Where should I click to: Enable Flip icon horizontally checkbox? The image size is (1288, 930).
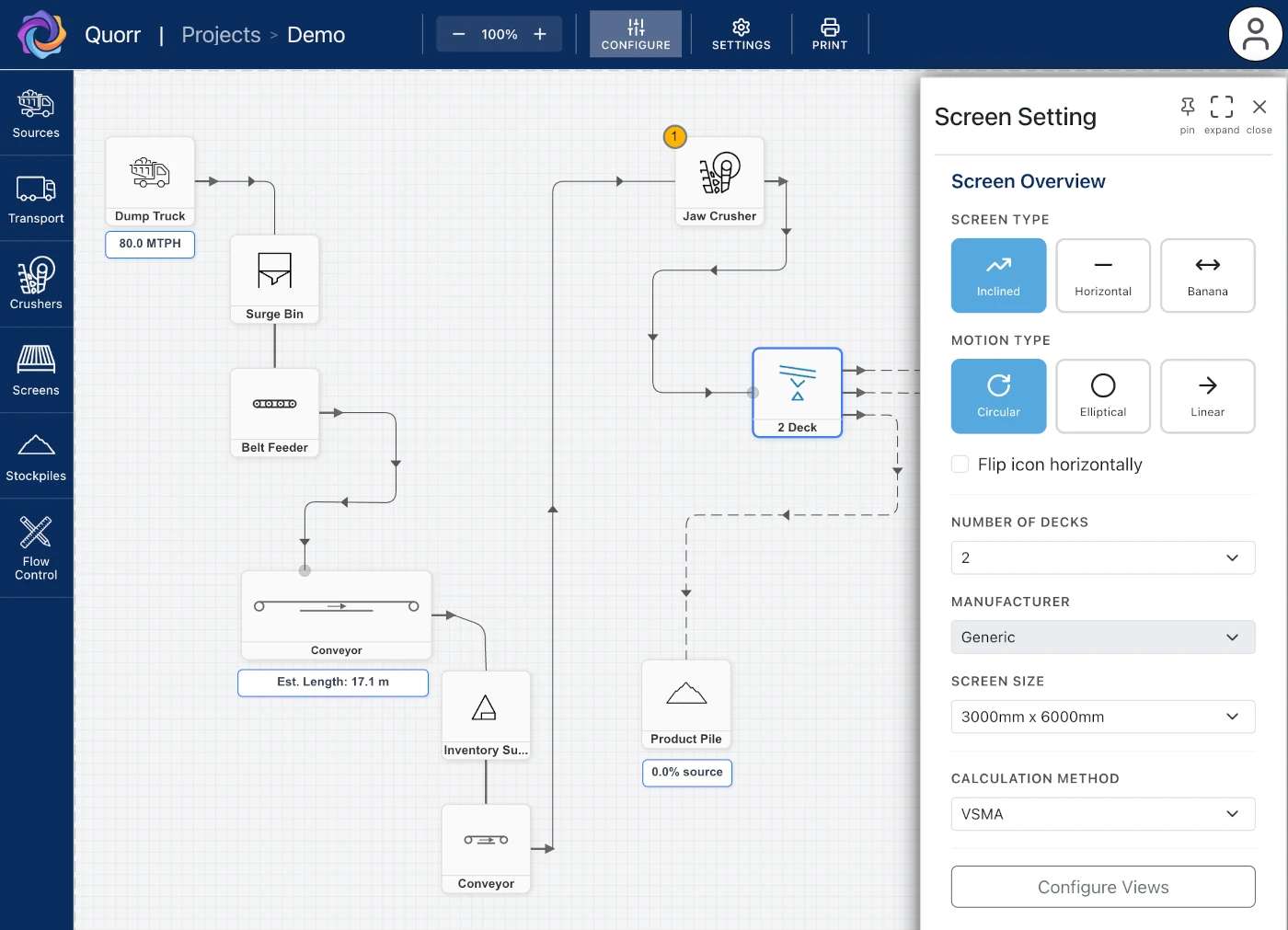click(x=960, y=465)
